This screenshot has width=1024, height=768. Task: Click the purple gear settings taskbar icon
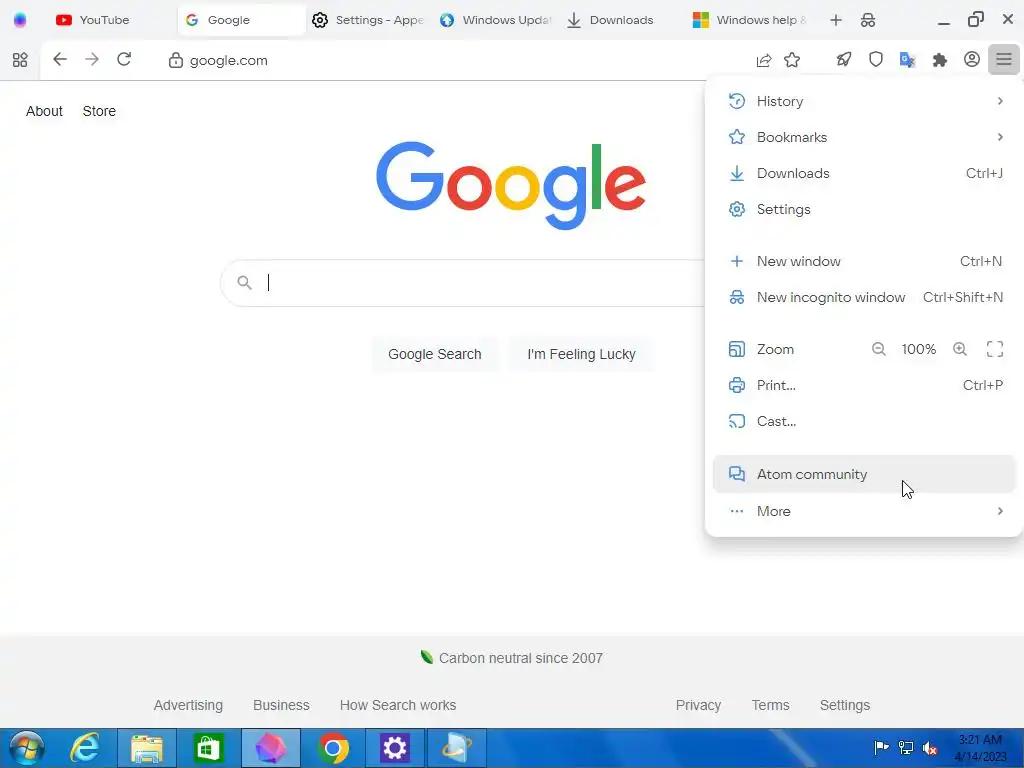tap(394, 748)
